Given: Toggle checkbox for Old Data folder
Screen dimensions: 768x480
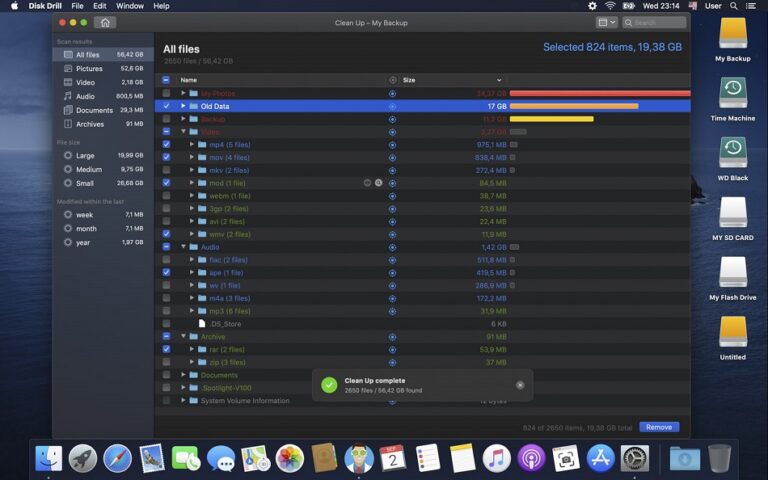Looking at the screenshot, I should pyautogui.click(x=166, y=106).
